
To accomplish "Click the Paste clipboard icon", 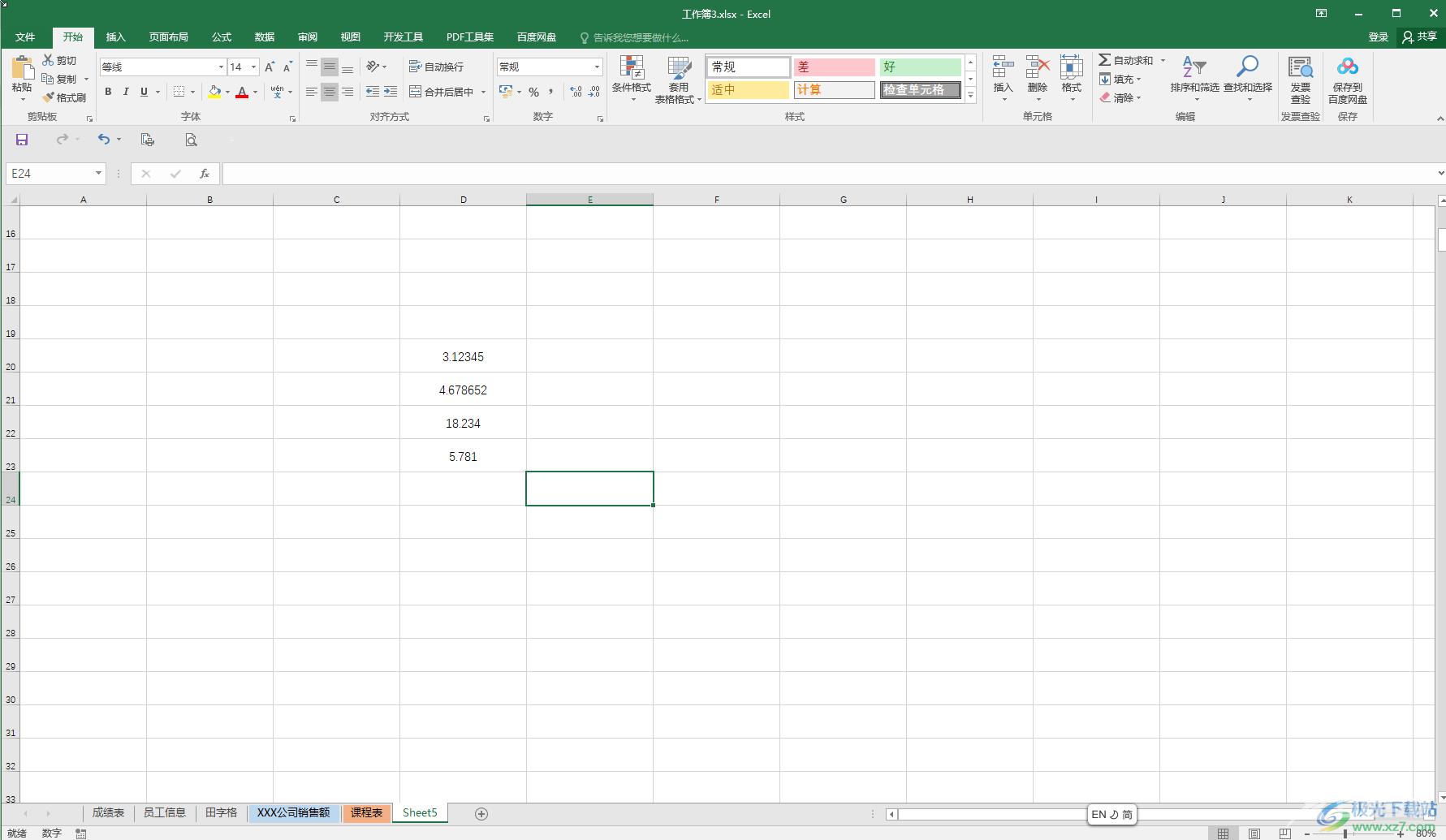I will [22, 68].
